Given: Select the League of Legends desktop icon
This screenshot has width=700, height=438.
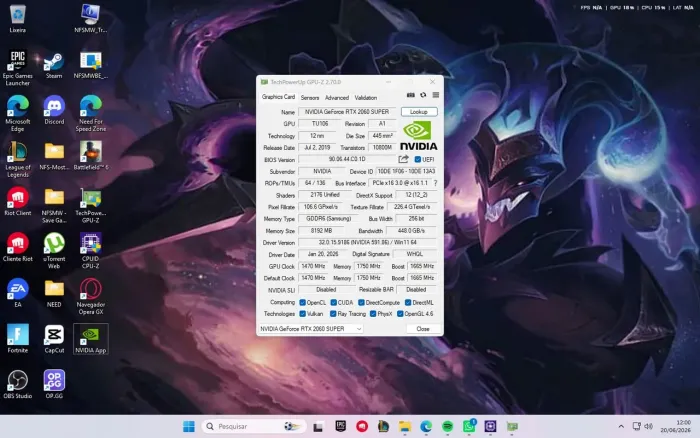Looking at the screenshot, I should click(17, 159).
